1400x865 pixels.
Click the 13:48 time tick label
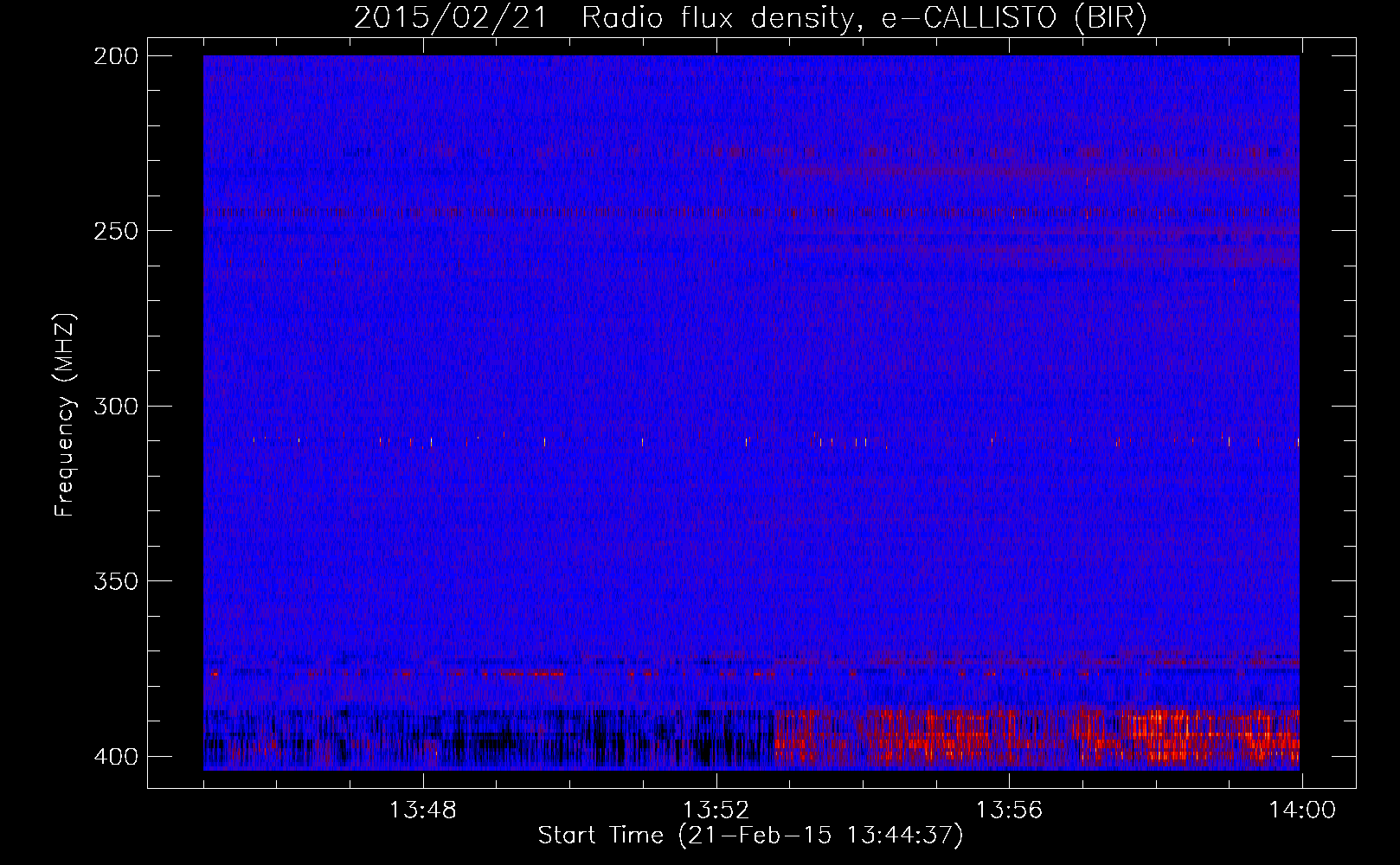click(x=422, y=811)
